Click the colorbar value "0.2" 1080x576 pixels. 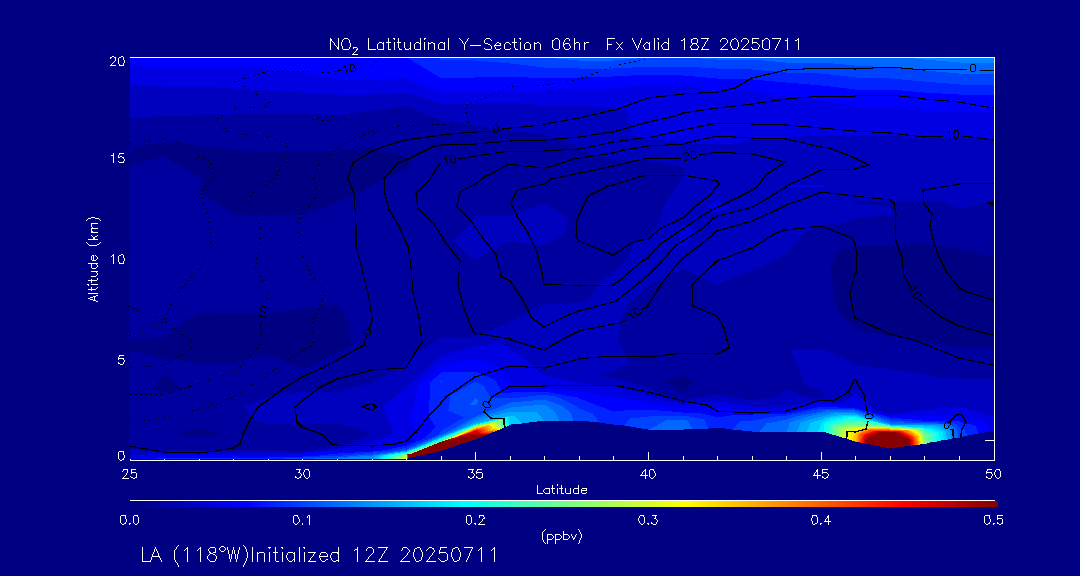tap(475, 521)
